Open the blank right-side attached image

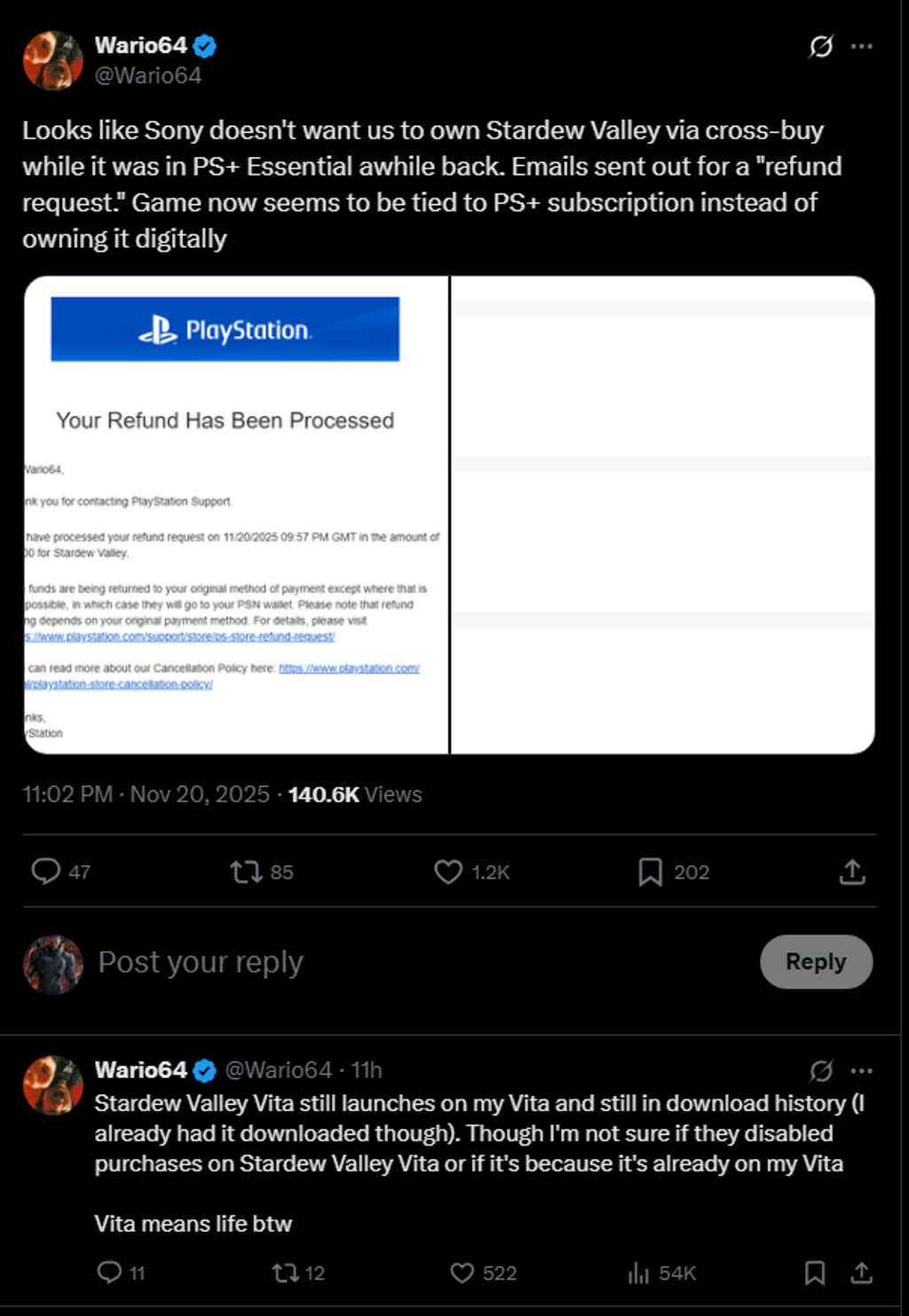click(662, 515)
